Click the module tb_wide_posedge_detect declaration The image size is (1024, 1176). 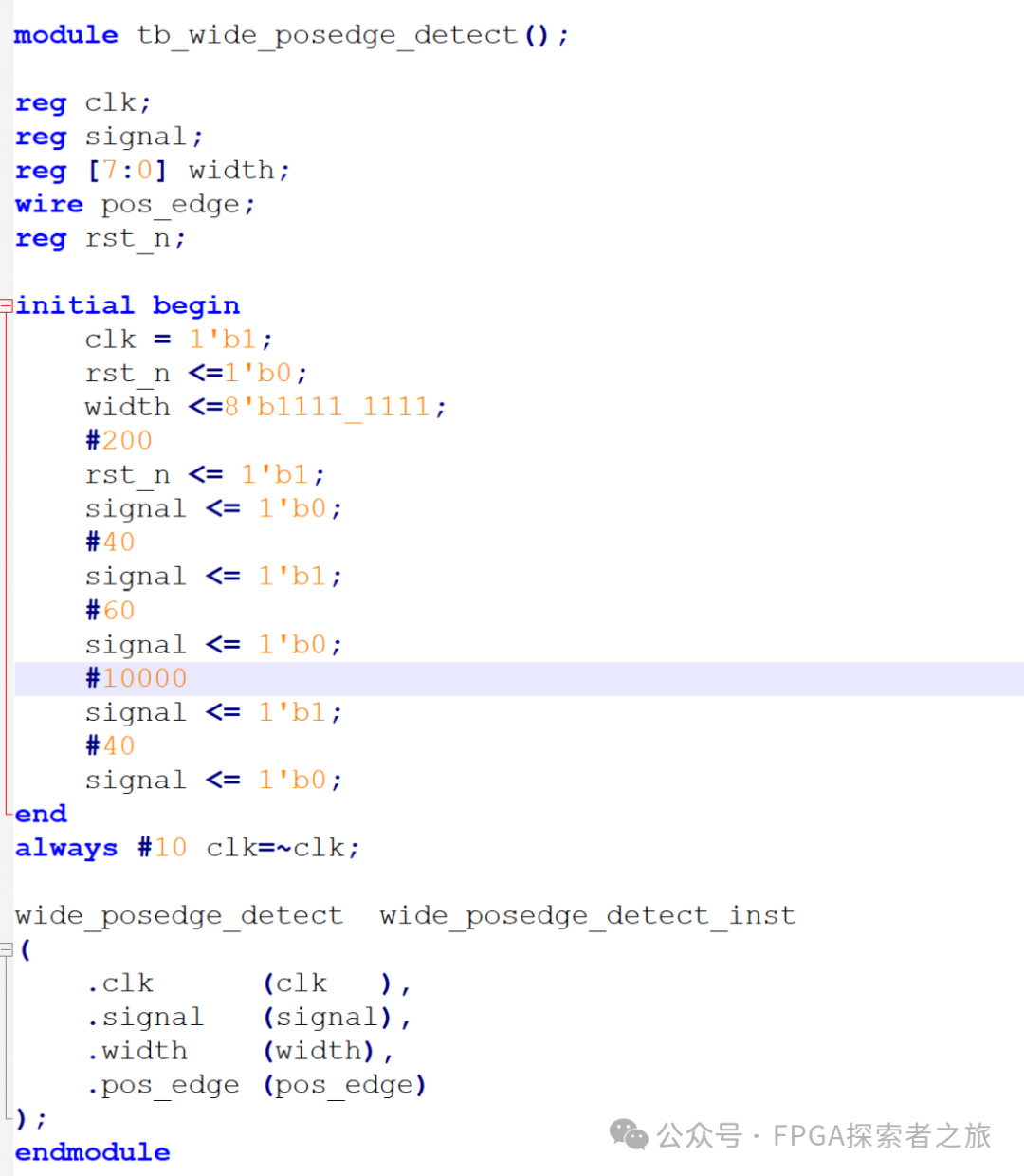coord(290,36)
